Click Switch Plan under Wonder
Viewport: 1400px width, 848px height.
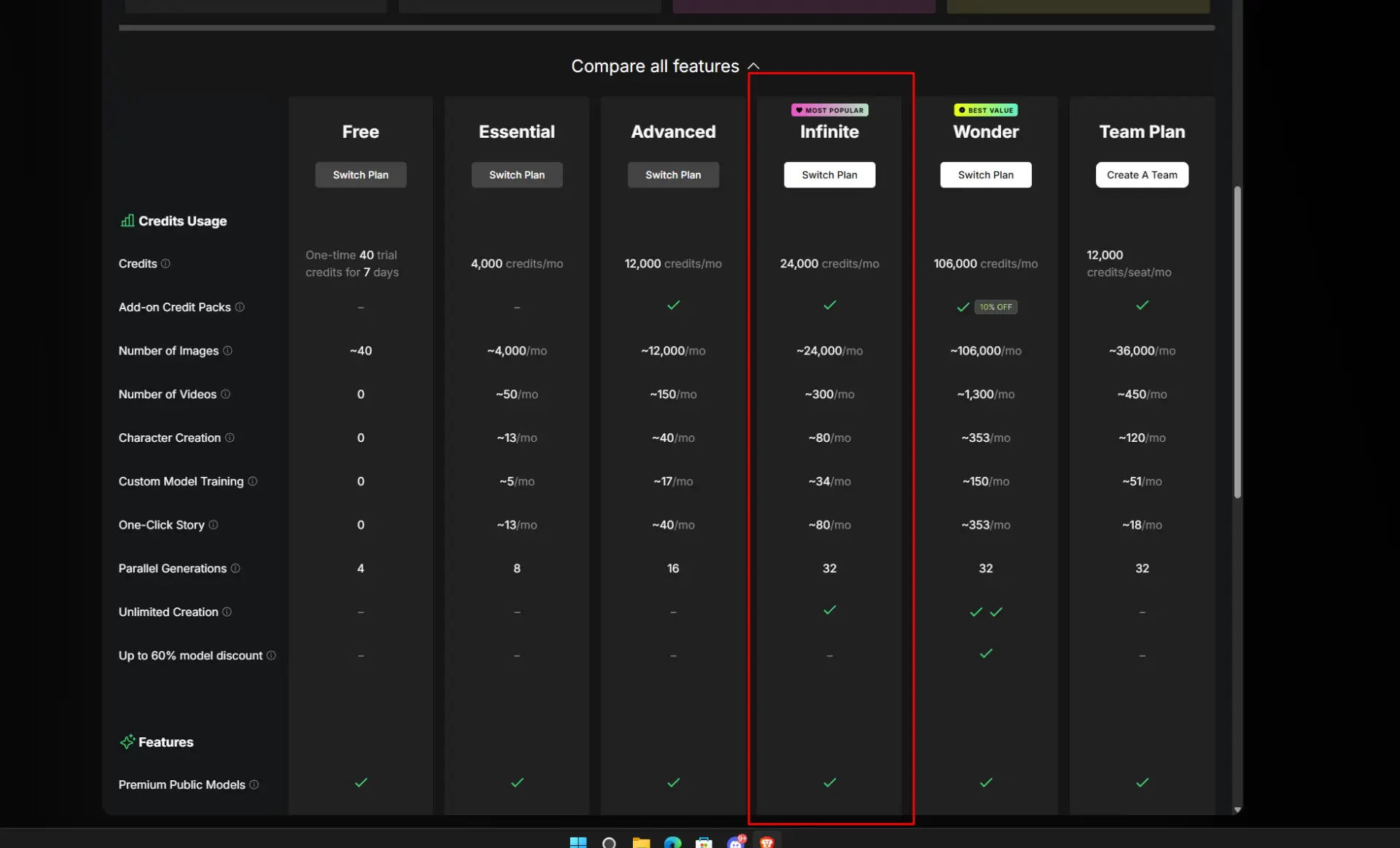pos(985,175)
